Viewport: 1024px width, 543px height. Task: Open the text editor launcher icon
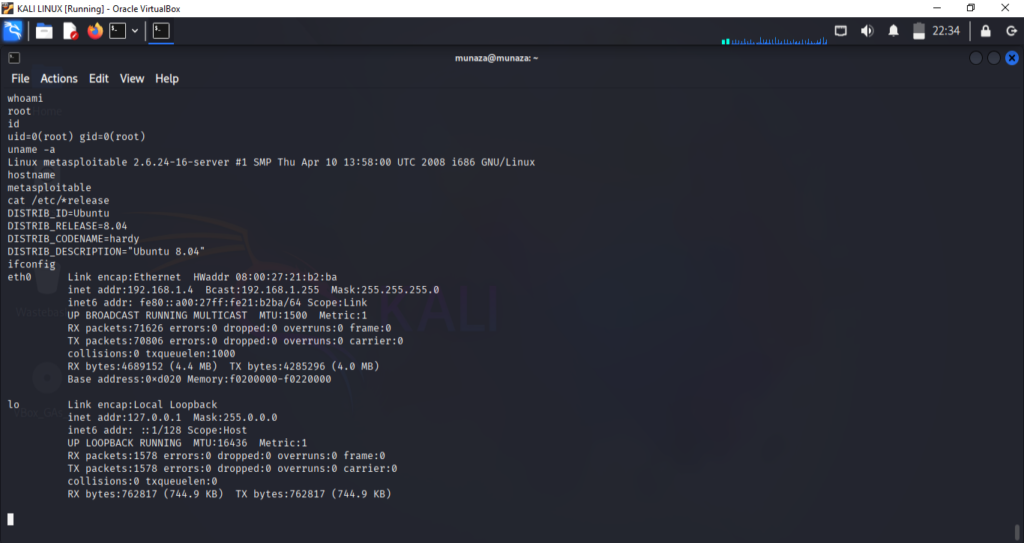(x=70, y=31)
